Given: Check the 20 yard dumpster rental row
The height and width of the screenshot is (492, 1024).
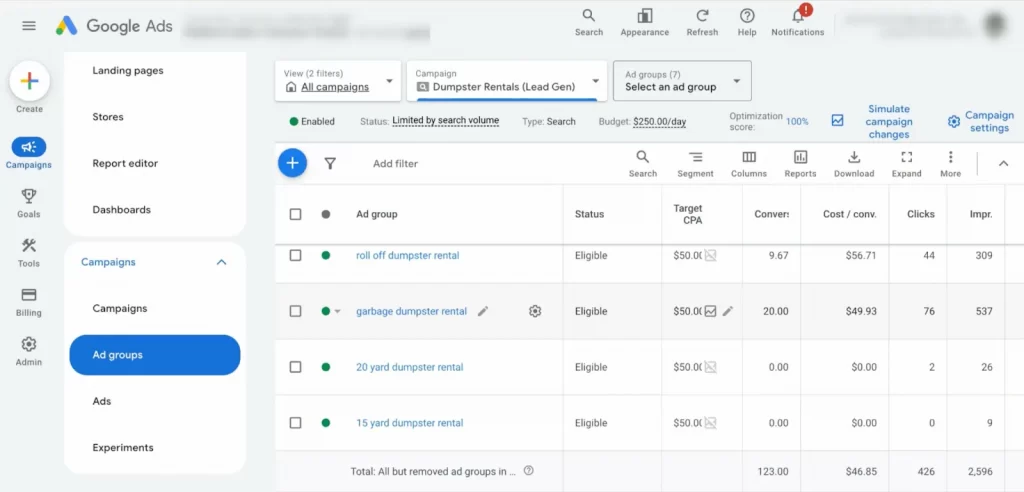Looking at the screenshot, I should [295, 367].
